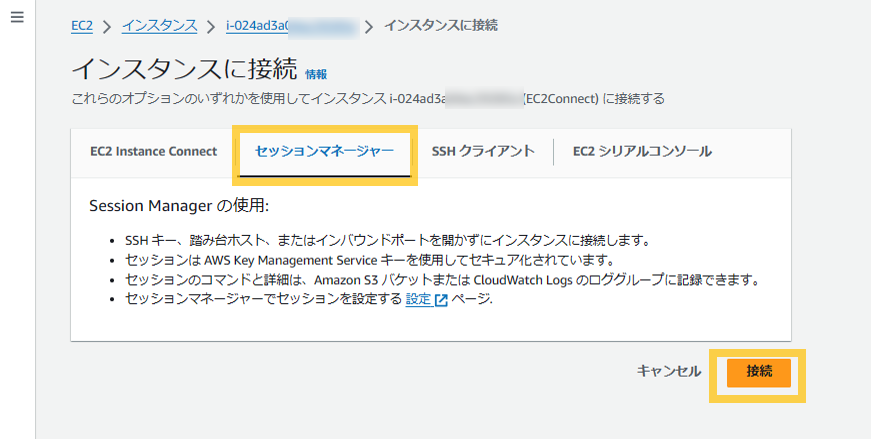The height and width of the screenshot is (441, 871).
Task: Open the hamburger navigation menu
Action: 17,18
